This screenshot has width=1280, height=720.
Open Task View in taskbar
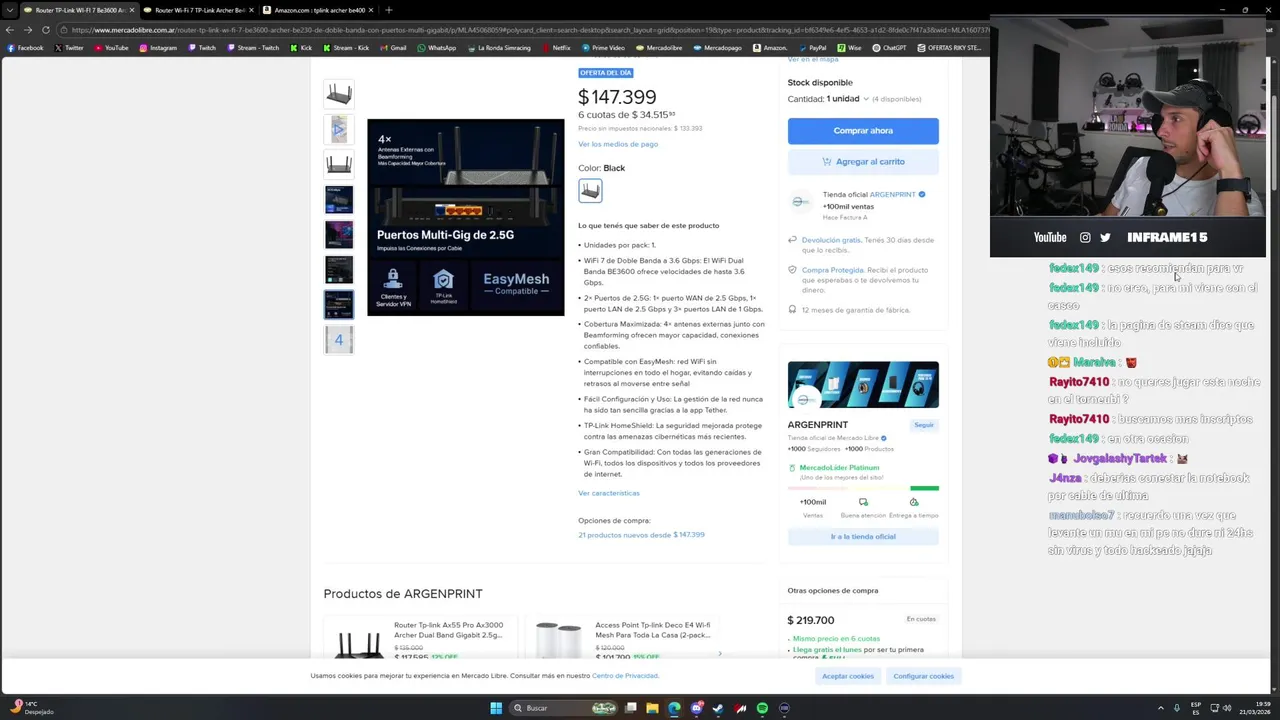(630, 708)
